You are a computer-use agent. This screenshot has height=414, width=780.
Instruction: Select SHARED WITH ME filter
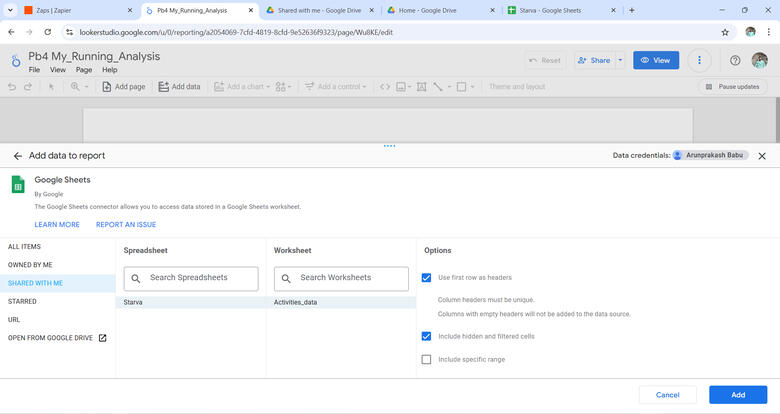click(x=58, y=283)
